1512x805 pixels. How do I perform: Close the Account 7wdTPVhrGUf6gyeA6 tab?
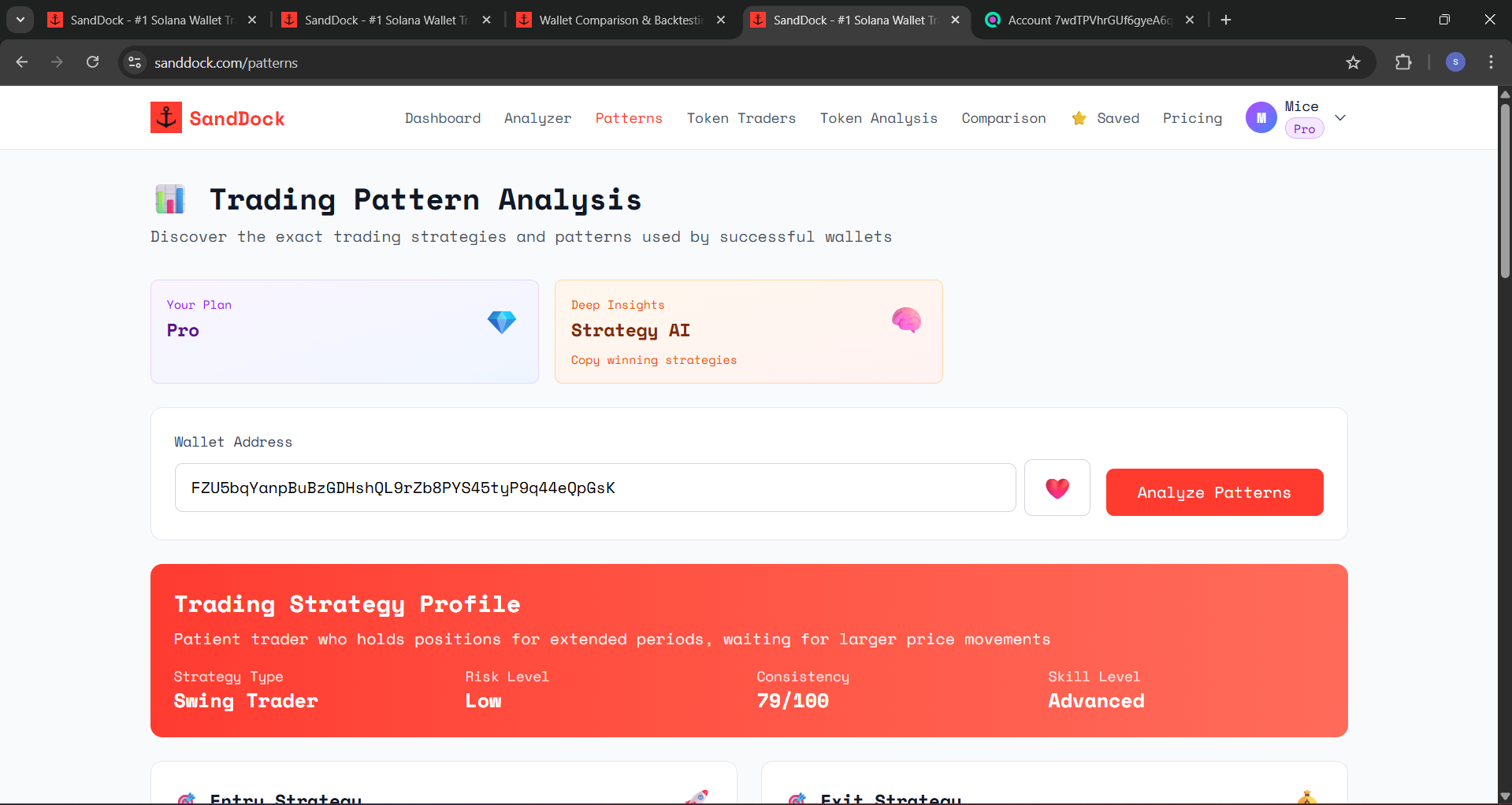(x=1190, y=20)
